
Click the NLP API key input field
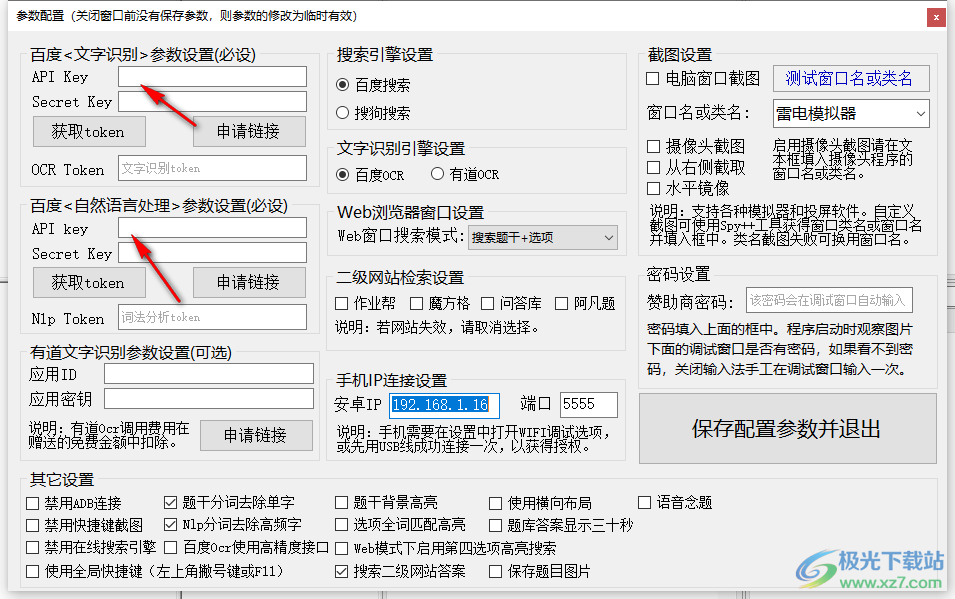(212, 228)
